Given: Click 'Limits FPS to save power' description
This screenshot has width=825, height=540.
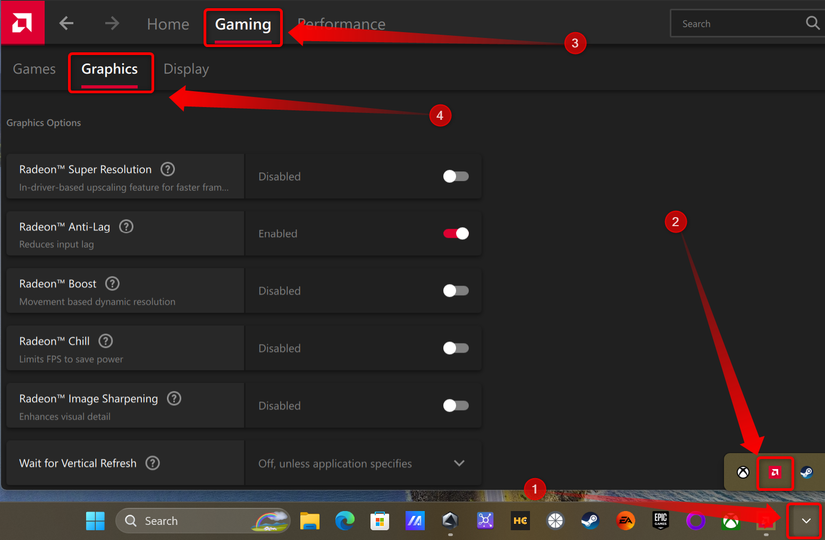Looking at the screenshot, I should (x=71, y=359).
